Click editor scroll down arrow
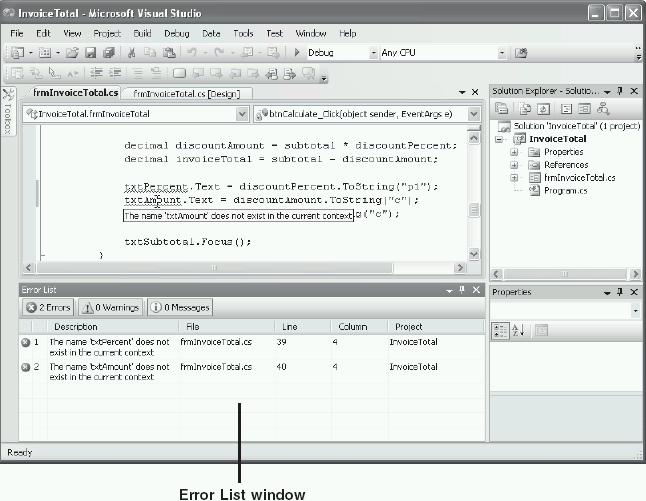The height and width of the screenshot is (501, 646). click(474, 254)
